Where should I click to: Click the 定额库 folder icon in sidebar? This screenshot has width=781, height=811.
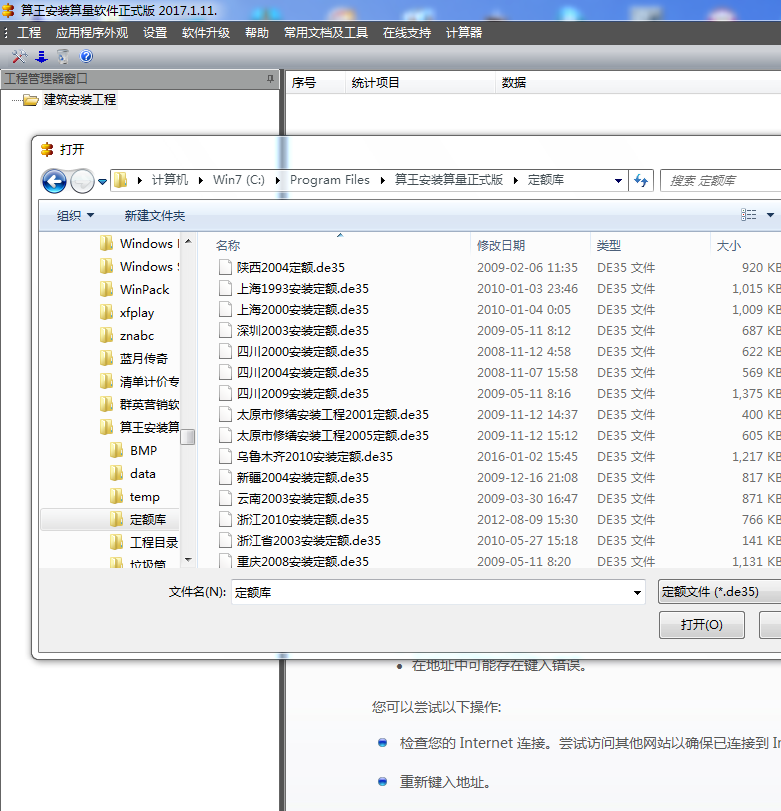coord(117,519)
